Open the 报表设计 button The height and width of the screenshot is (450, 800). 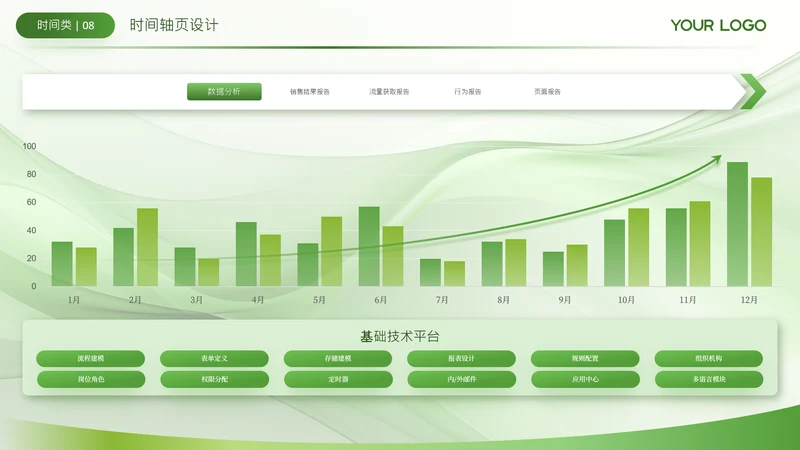461,358
